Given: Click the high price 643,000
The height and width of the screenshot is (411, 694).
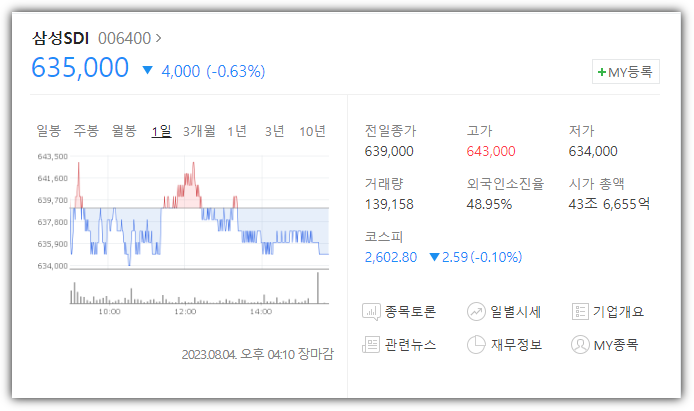Looking at the screenshot, I should click(491, 151).
